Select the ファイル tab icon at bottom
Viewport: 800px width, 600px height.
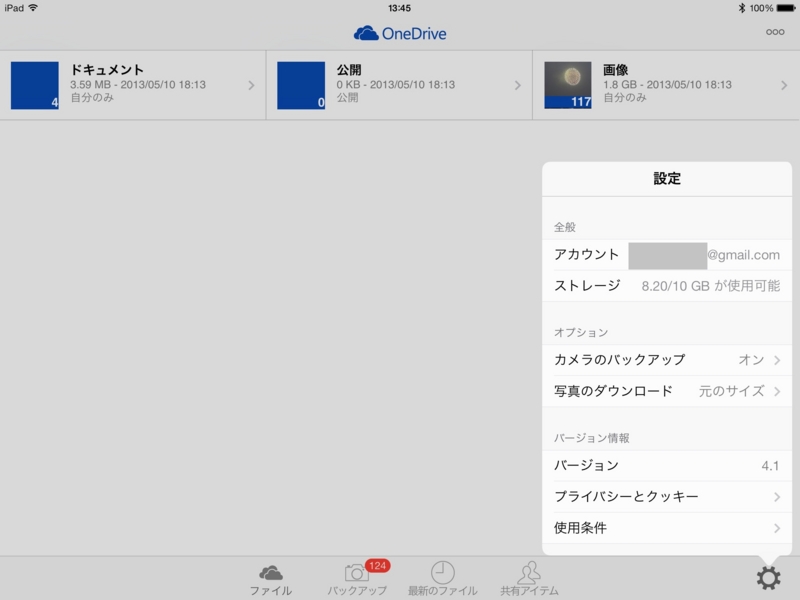[x=269, y=573]
